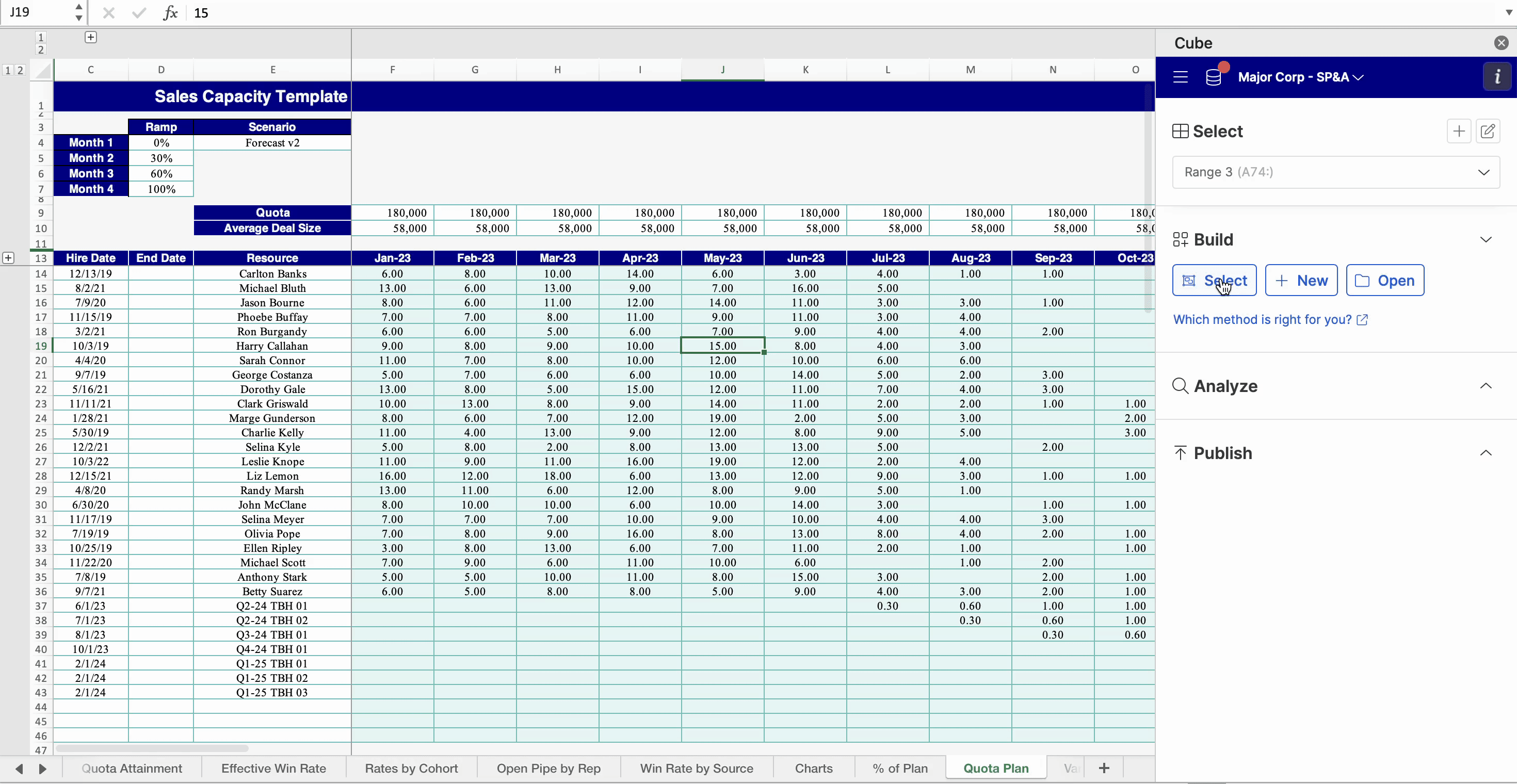Show outline level 2 for rows

pyautogui.click(x=20, y=71)
